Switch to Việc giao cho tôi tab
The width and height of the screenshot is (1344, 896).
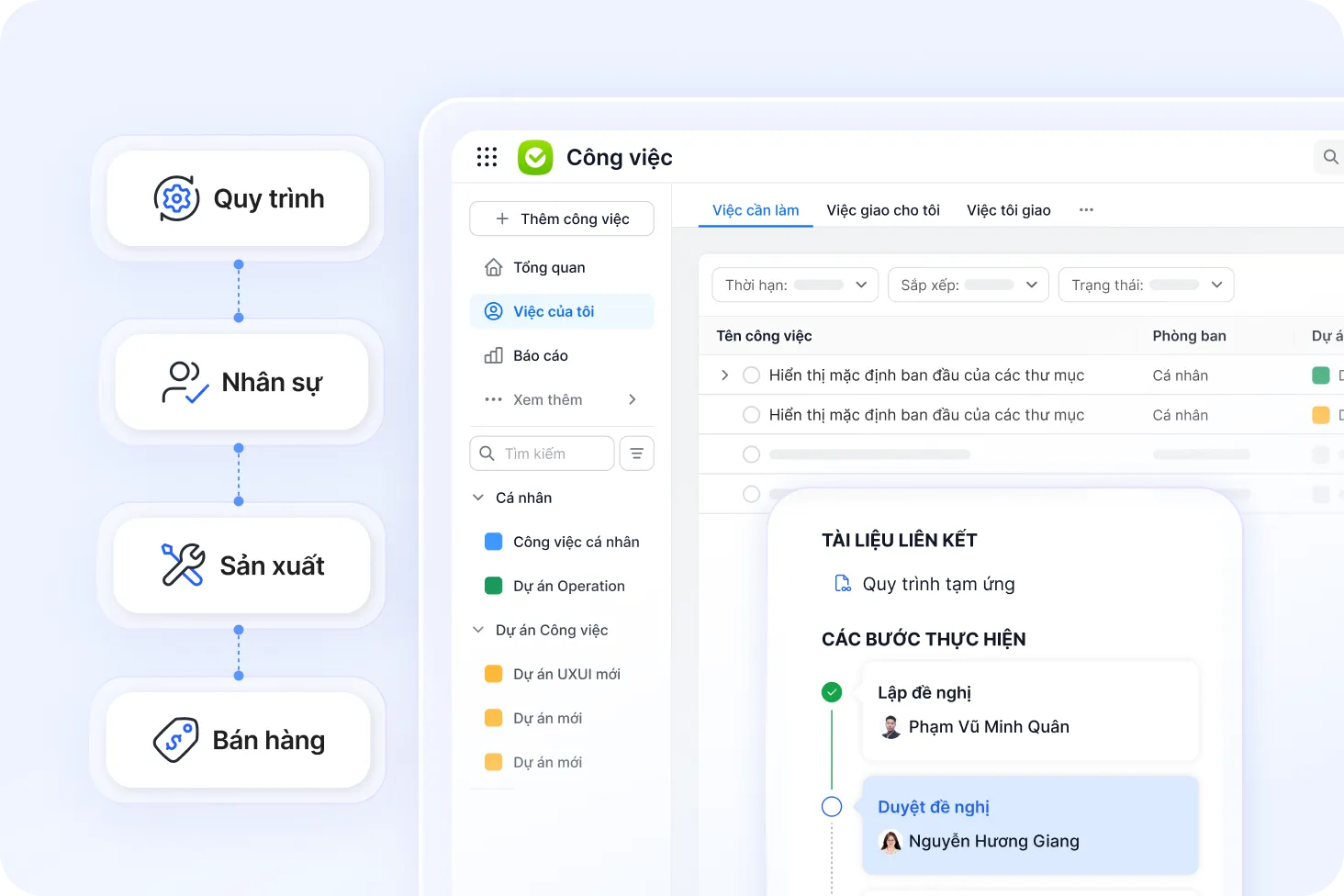883,210
